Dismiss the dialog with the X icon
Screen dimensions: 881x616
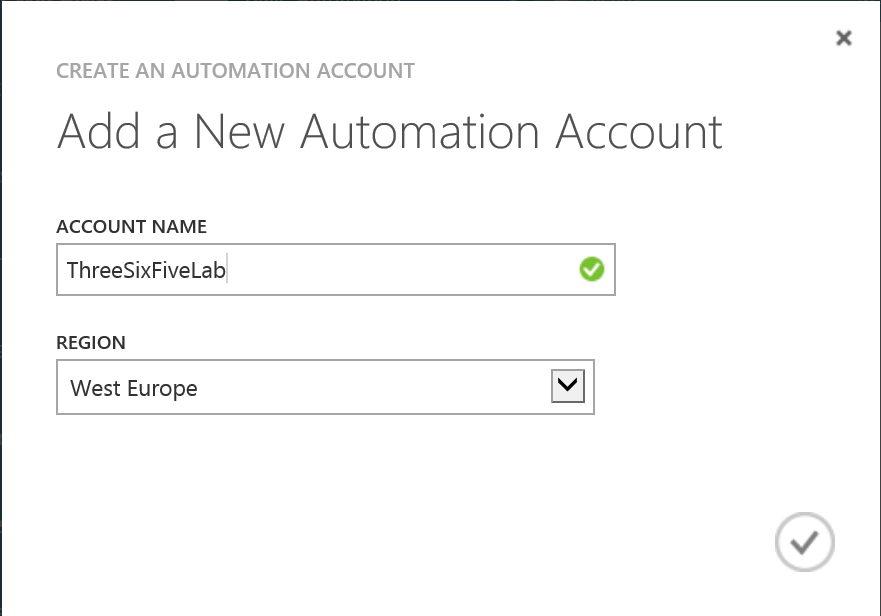point(844,38)
